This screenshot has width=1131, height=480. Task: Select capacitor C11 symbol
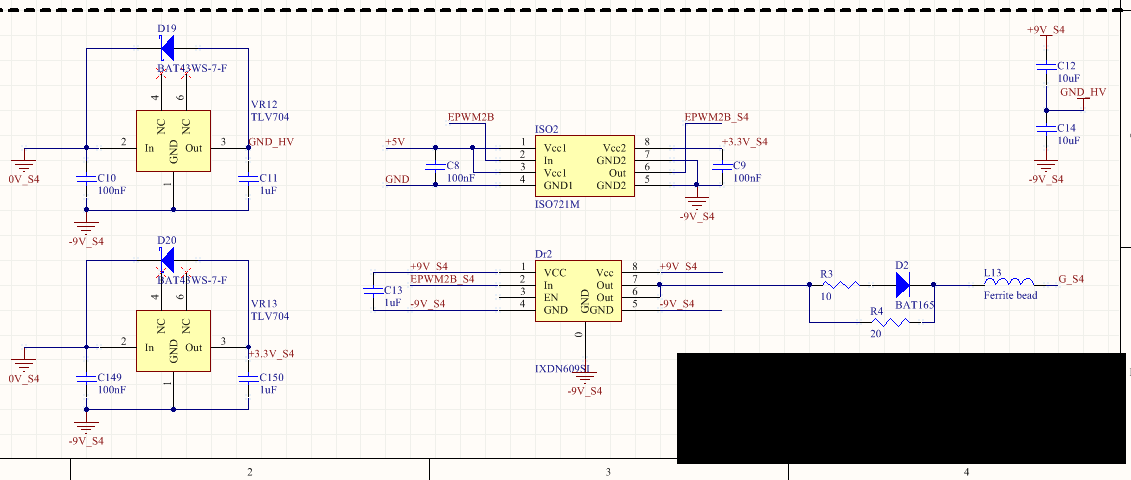pos(248,176)
